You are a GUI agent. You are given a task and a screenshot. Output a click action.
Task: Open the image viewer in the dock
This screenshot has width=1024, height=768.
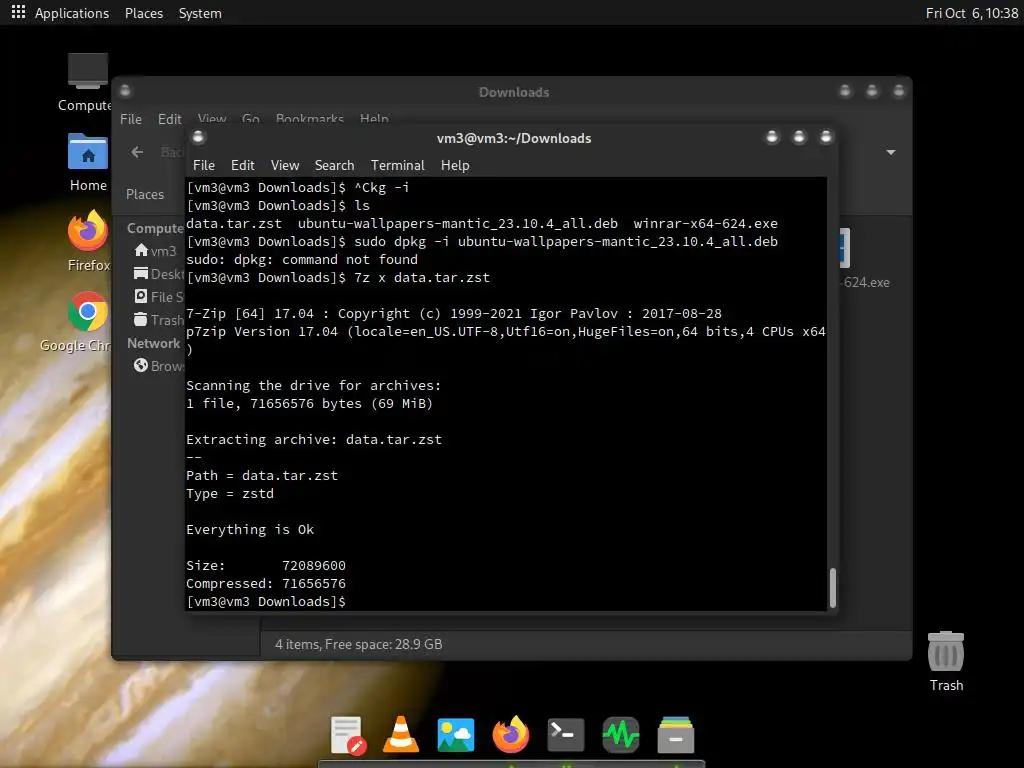(x=455, y=735)
